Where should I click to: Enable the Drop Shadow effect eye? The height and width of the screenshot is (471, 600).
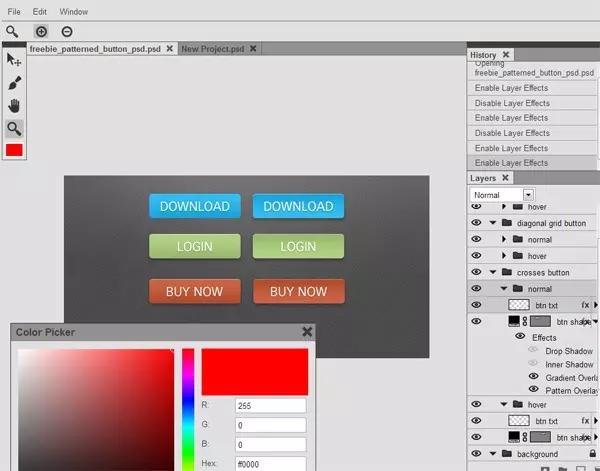tap(533, 350)
